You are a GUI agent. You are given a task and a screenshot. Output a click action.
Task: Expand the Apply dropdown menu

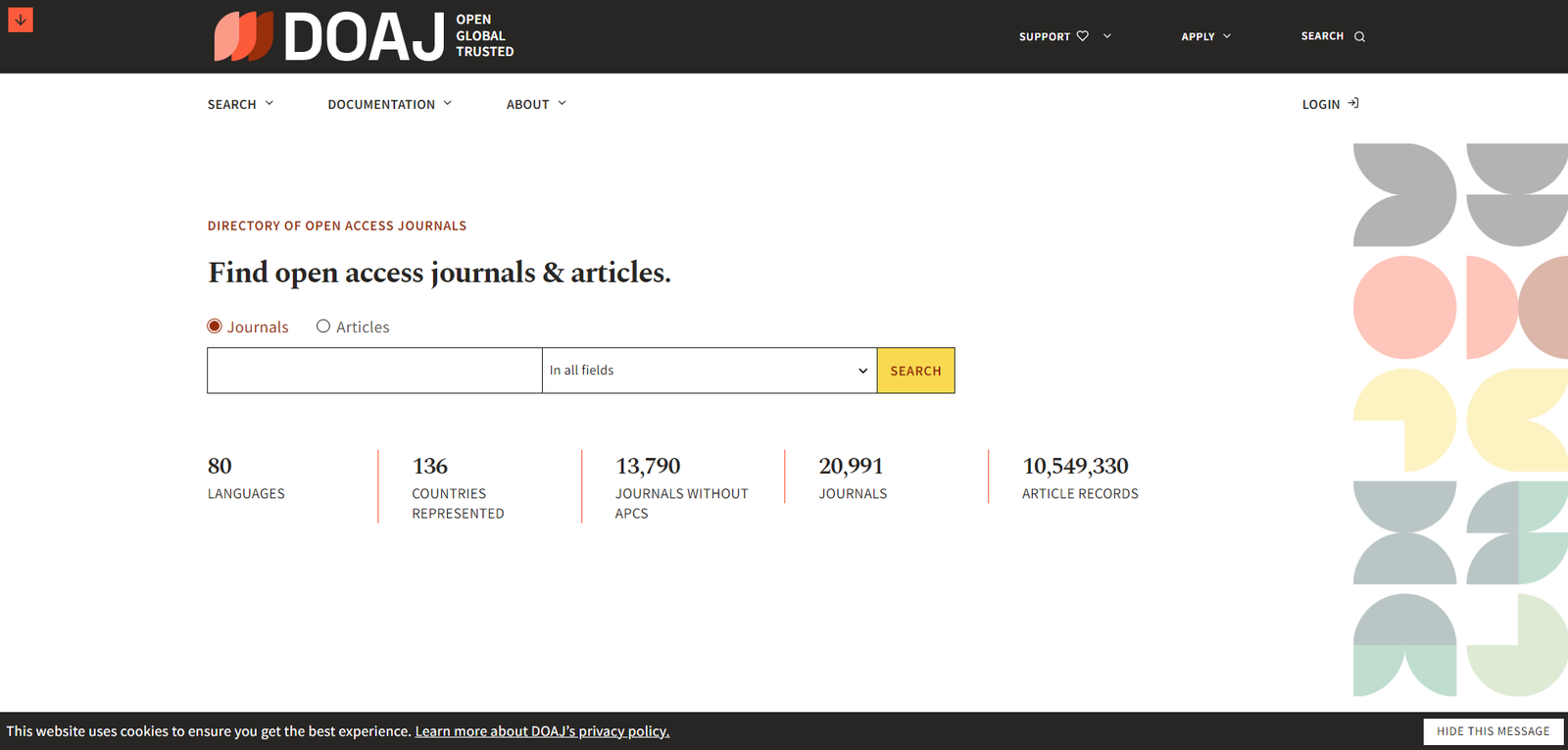point(1205,36)
